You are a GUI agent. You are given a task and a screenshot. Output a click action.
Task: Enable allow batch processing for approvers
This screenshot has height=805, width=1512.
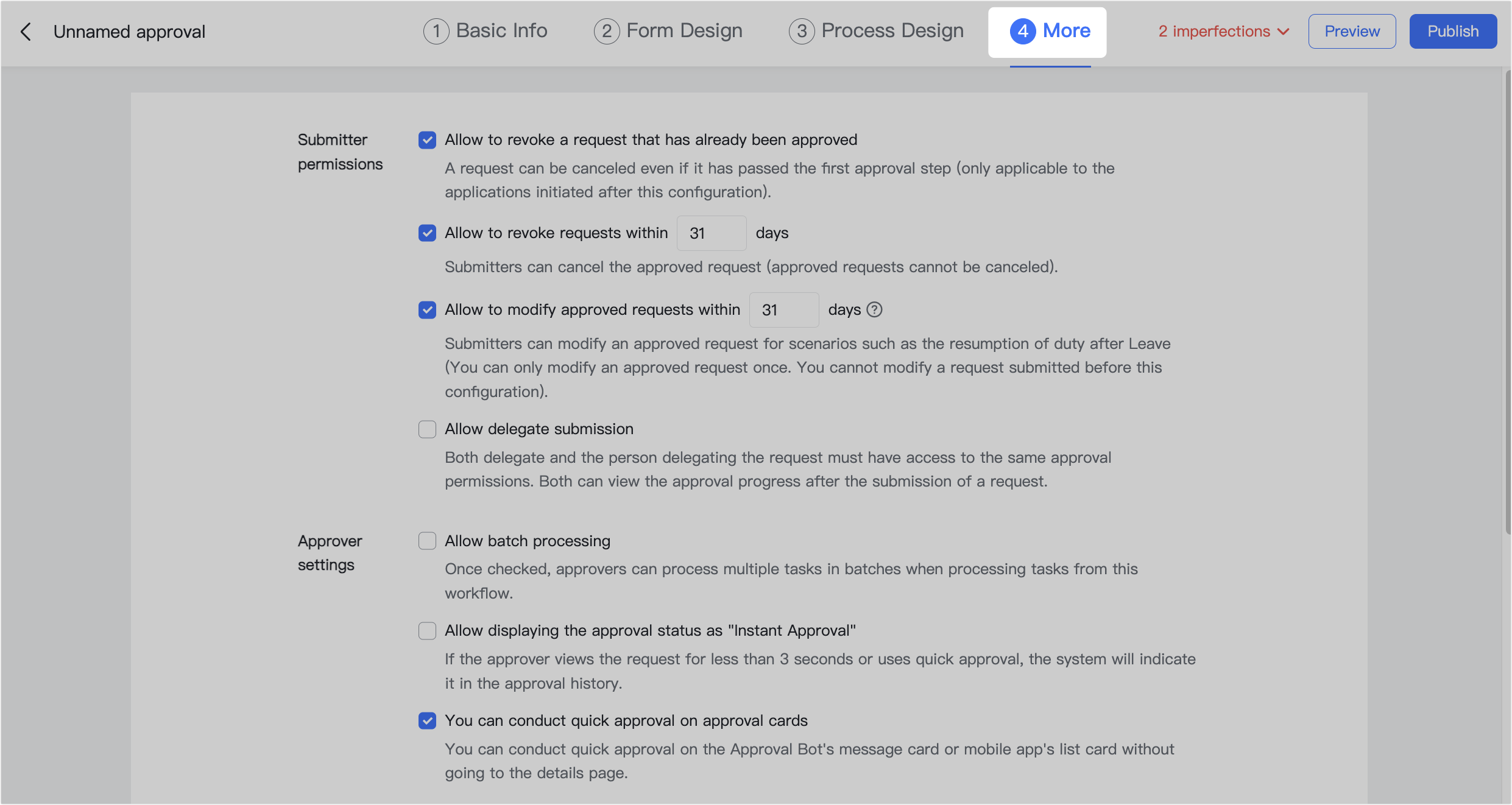(x=427, y=540)
